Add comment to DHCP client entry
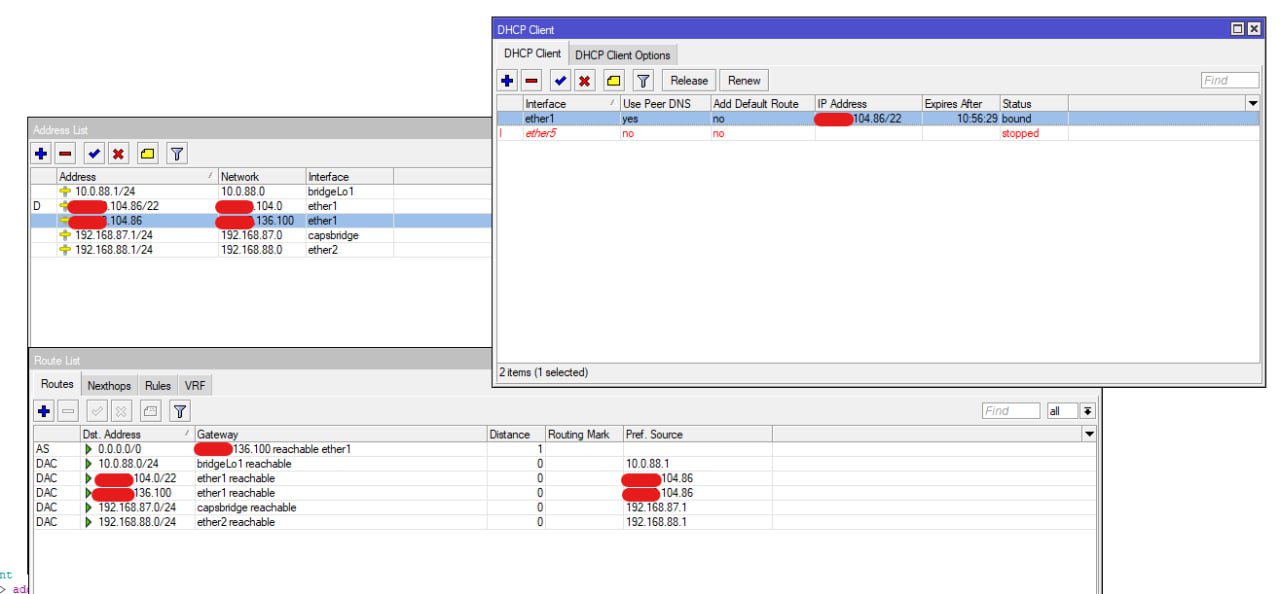The image size is (1280, 594). 614,81
